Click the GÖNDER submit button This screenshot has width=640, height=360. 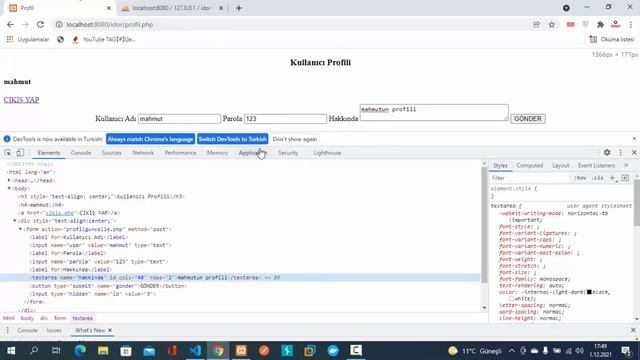[528, 118]
